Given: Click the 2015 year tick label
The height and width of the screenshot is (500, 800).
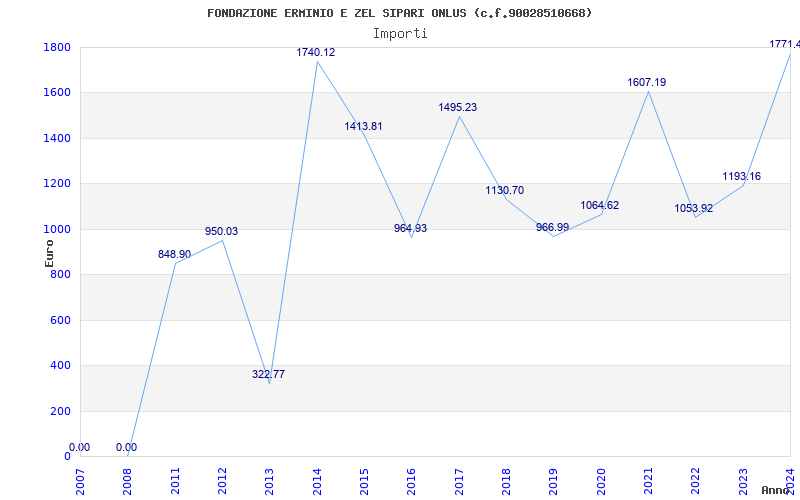Looking at the screenshot, I should (364, 481).
